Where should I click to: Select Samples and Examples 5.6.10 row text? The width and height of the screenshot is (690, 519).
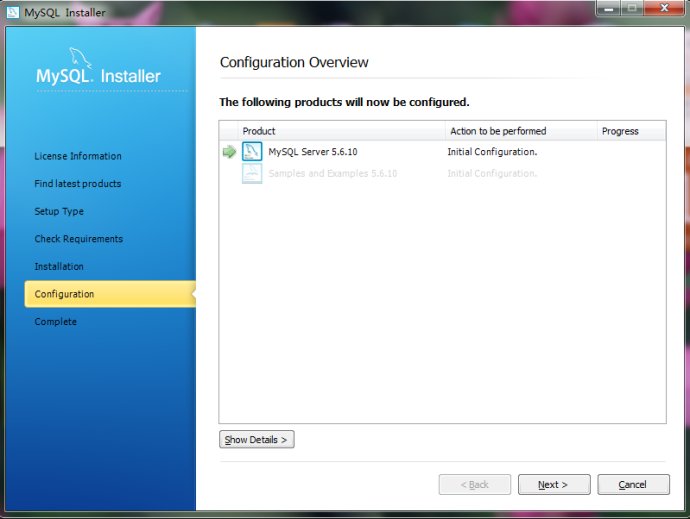(x=333, y=173)
